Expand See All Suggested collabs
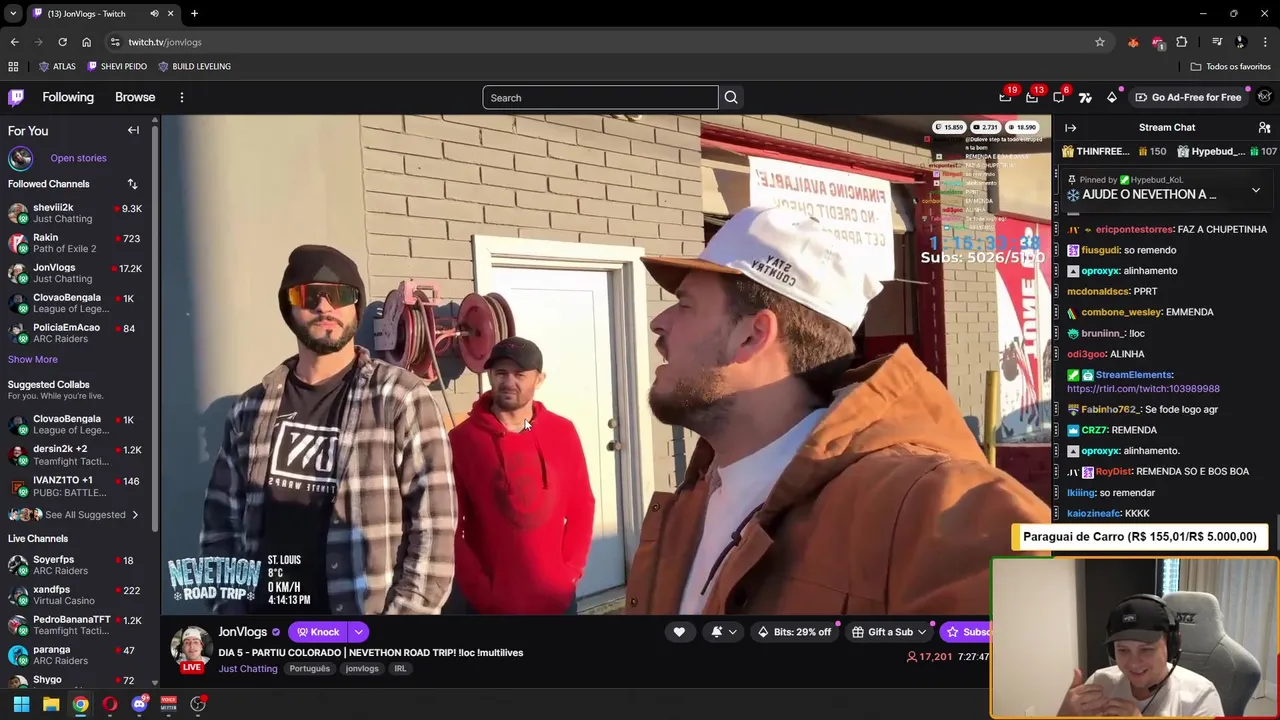1280x720 pixels. click(85, 515)
